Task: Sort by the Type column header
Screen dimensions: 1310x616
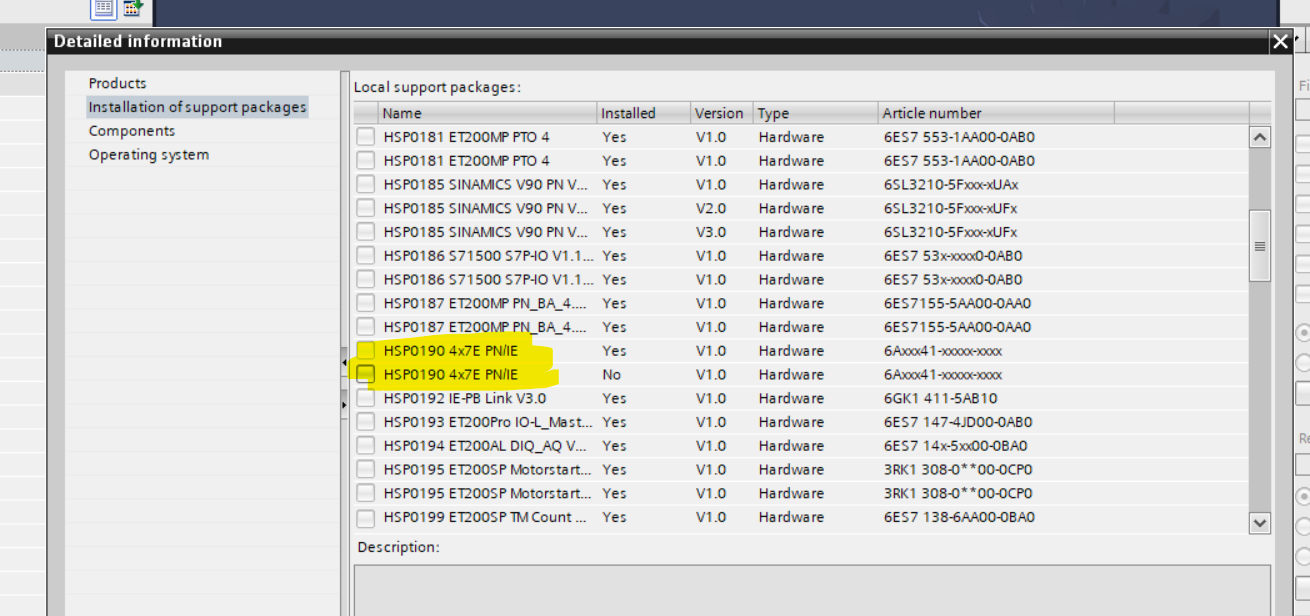Action: (x=815, y=113)
